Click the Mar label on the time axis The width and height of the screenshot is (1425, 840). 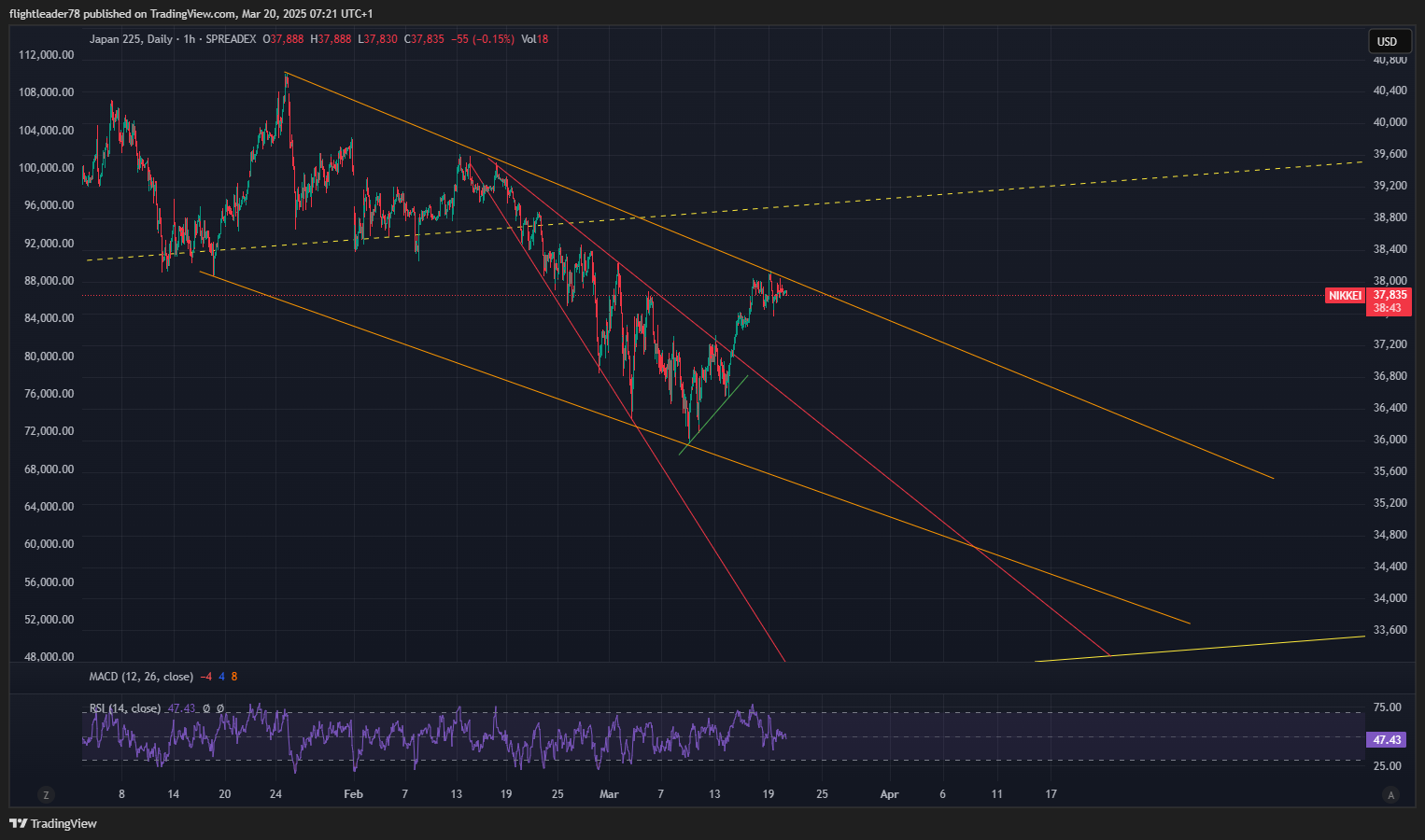point(609,794)
